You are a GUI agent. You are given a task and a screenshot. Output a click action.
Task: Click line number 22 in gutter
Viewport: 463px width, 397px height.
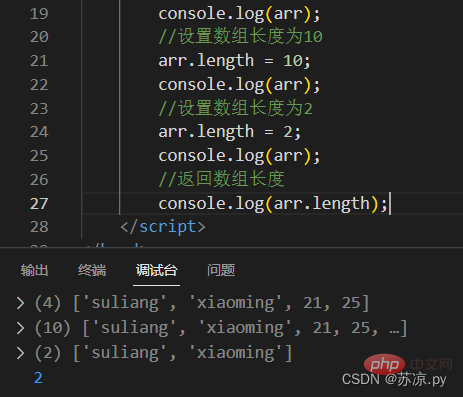[39, 85]
